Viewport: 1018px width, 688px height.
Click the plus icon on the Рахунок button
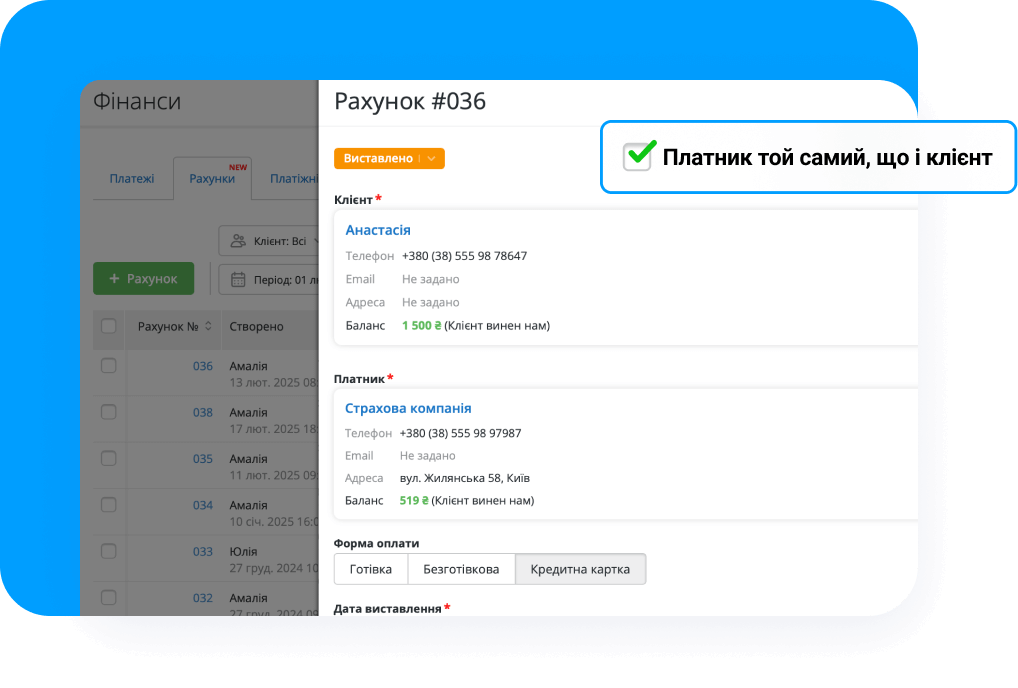[114, 279]
